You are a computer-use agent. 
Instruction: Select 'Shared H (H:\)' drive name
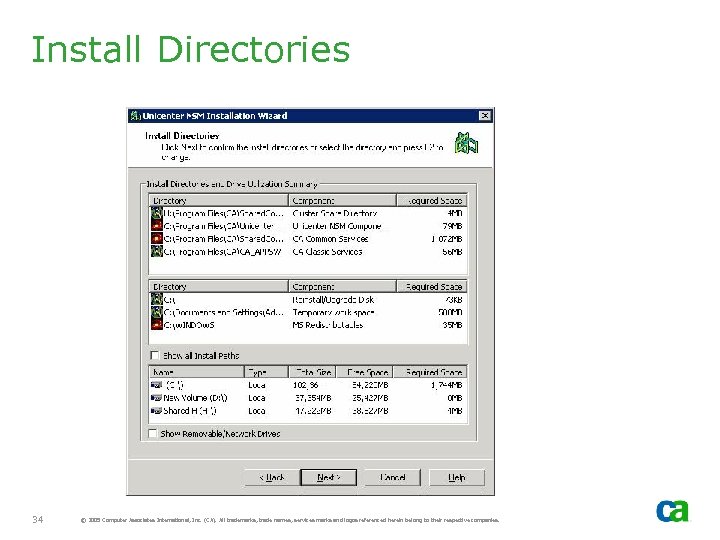[190, 411]
